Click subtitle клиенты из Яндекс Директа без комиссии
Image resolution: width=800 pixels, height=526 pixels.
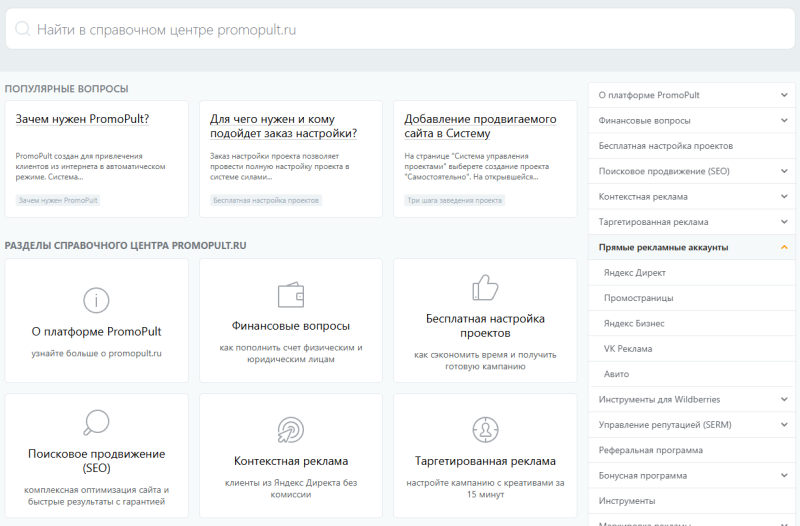click(x=291, y=488)
